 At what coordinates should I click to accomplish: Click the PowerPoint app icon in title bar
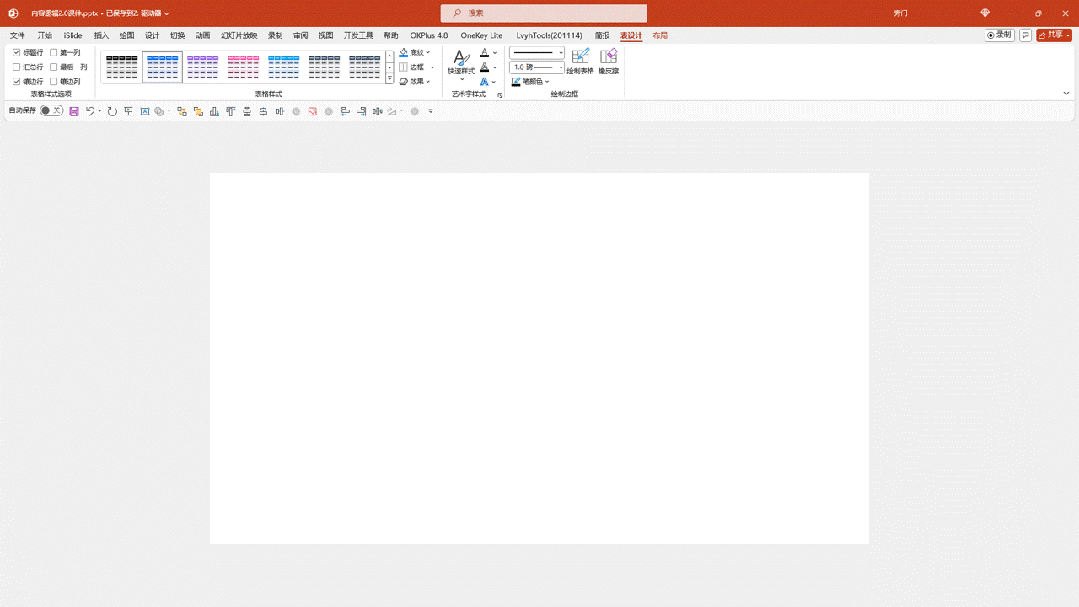[x=13, y=13]
